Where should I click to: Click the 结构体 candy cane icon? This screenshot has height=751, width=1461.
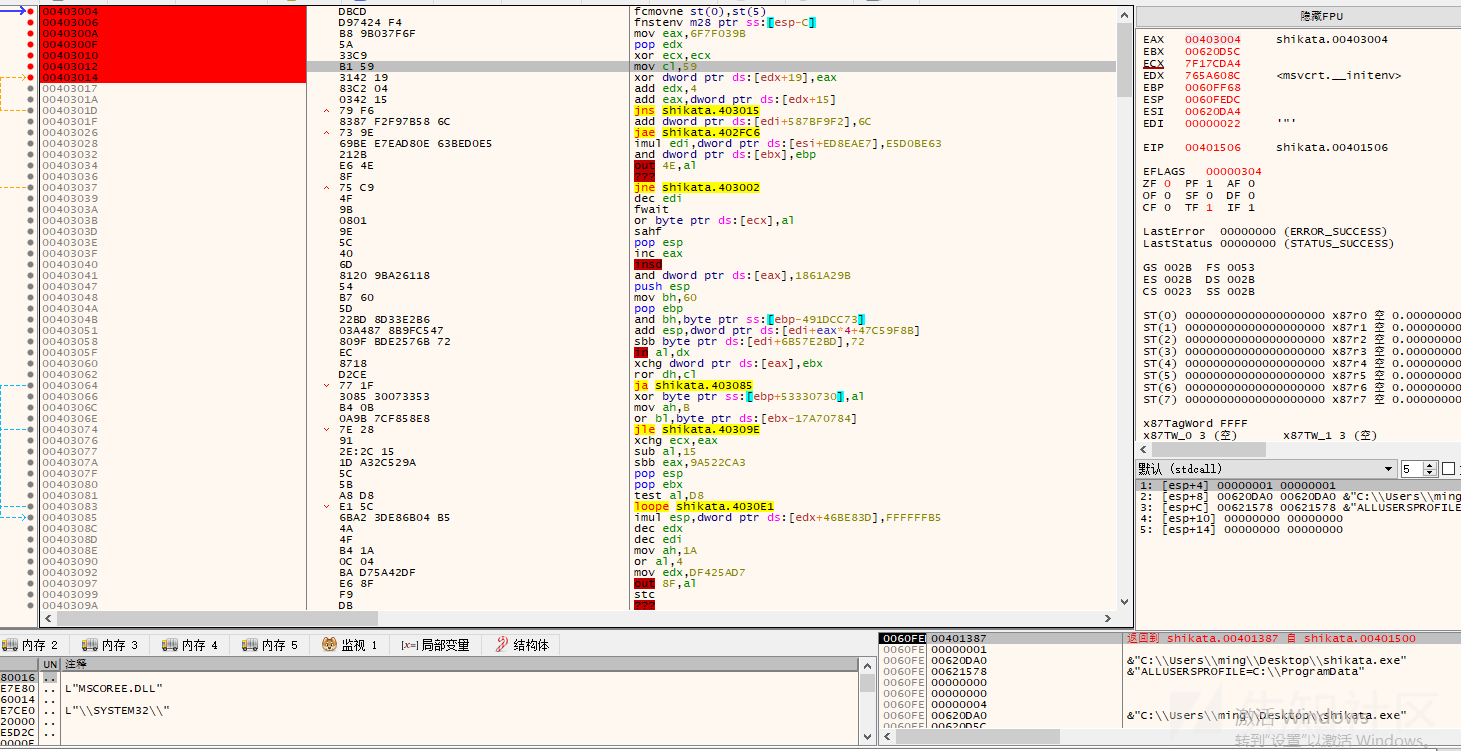503,645
